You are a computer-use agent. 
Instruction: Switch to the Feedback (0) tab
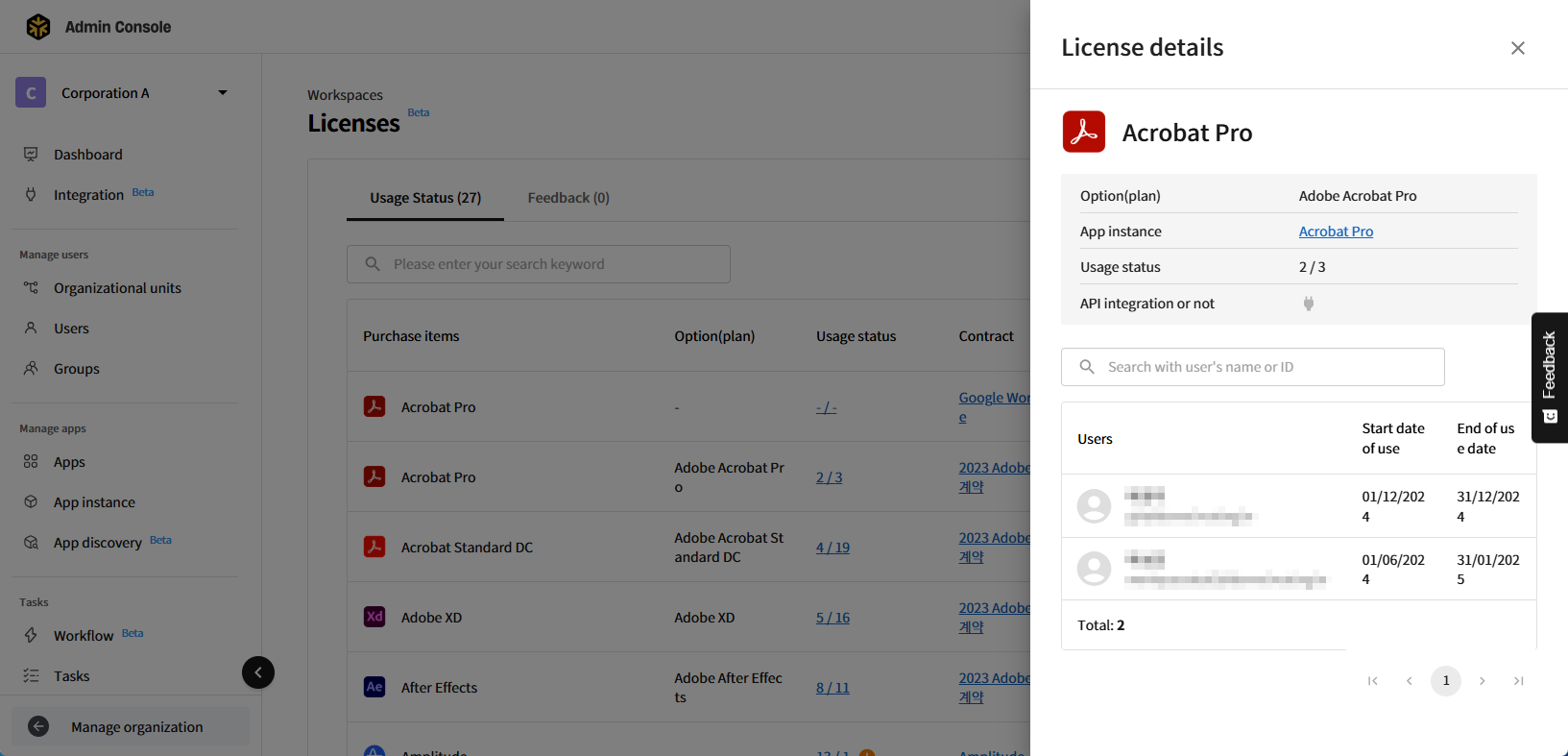[568, 198]
